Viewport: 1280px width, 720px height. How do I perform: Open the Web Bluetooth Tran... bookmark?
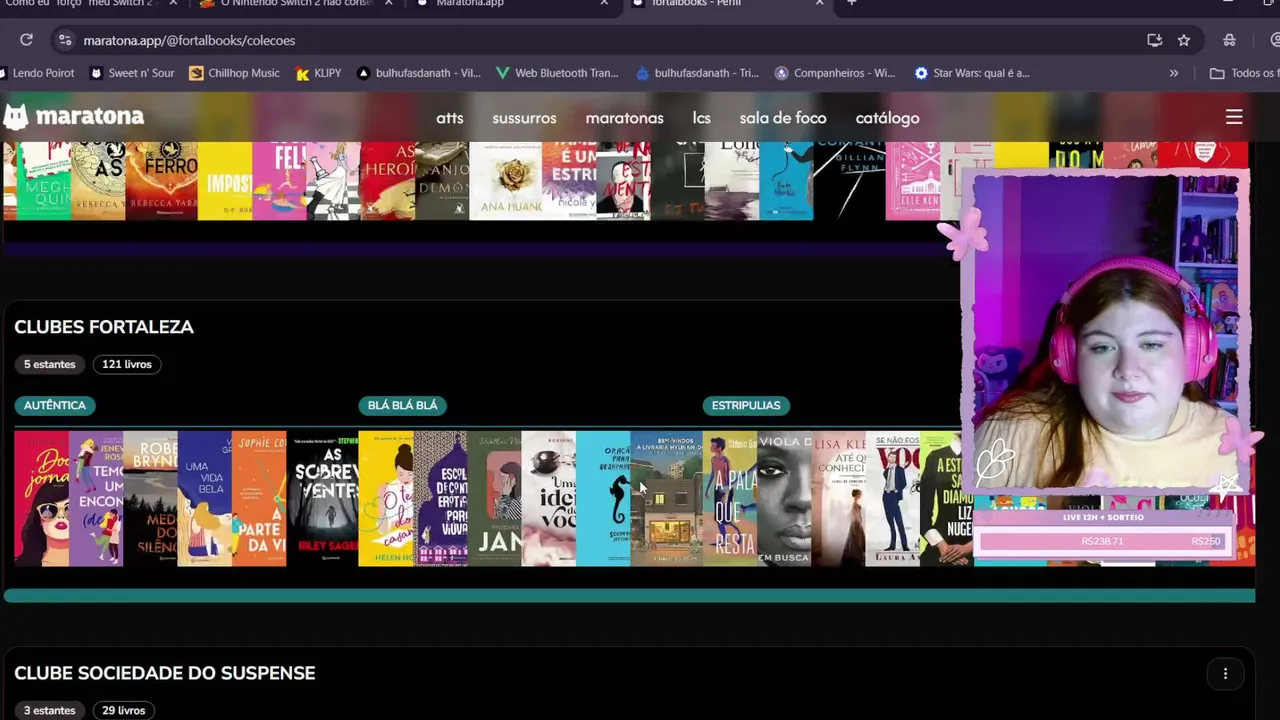tap(557, 73)
